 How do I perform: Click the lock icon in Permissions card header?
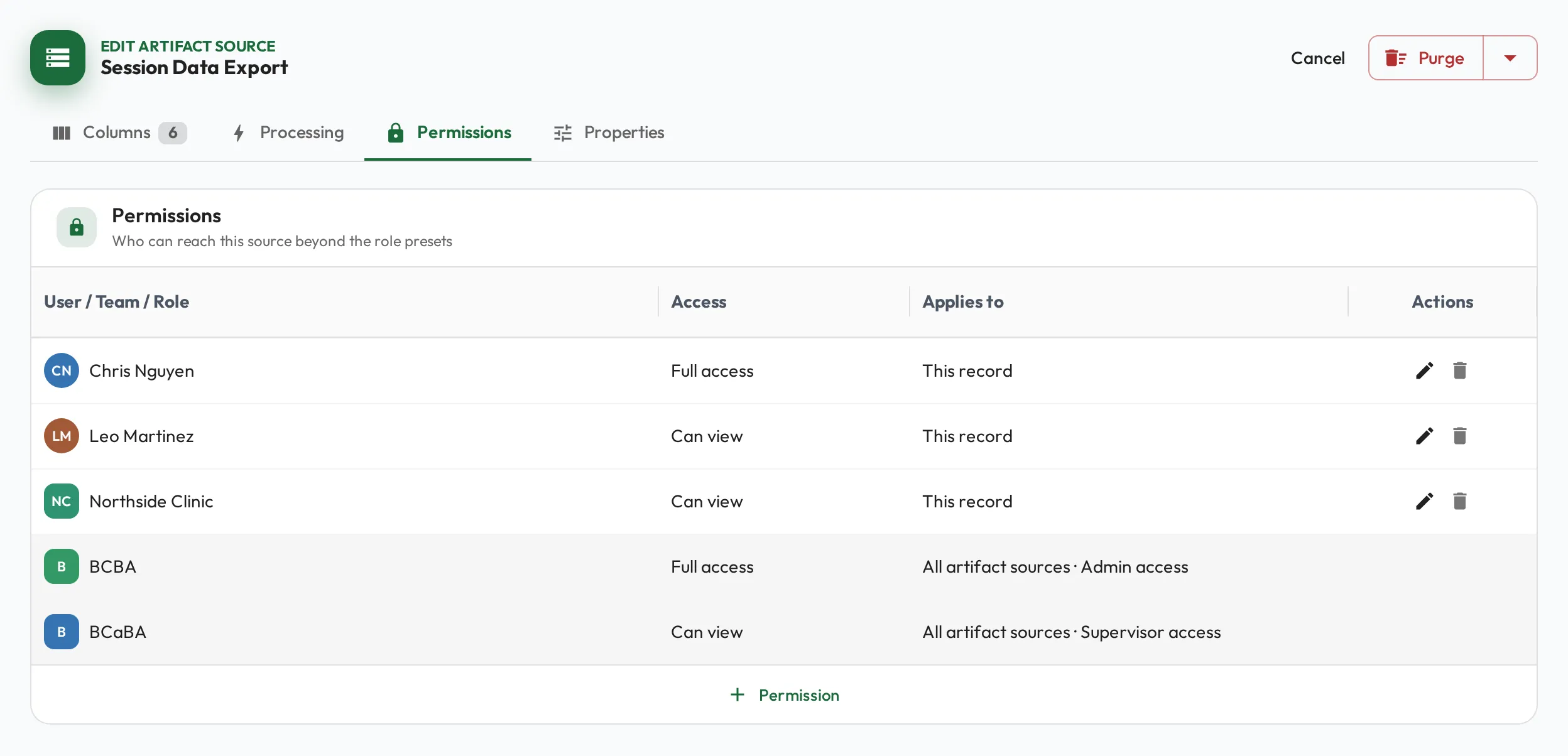tap(77, 227)
